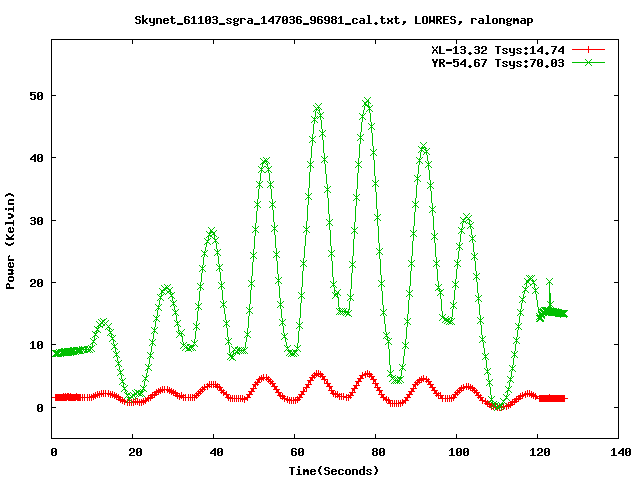Click the 10 tick label on y-axis
The image size is (640, 480).
34,346
